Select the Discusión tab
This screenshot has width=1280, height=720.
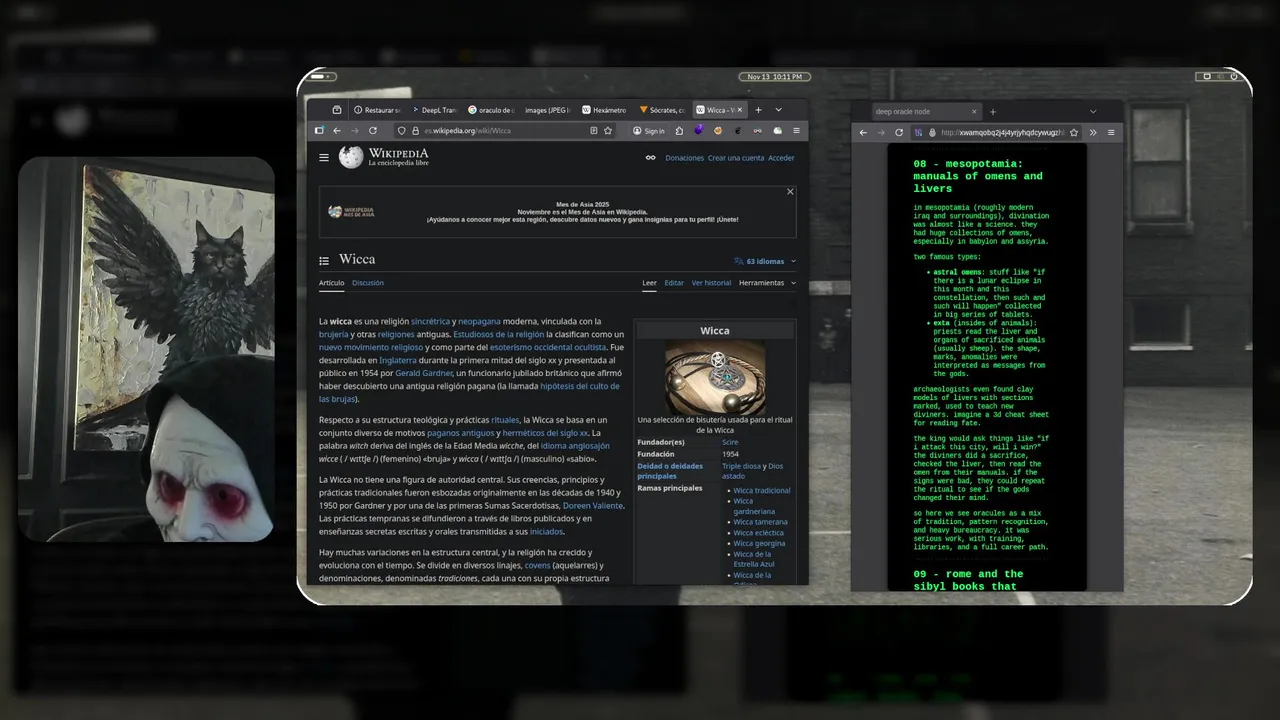tap(368, 283)
